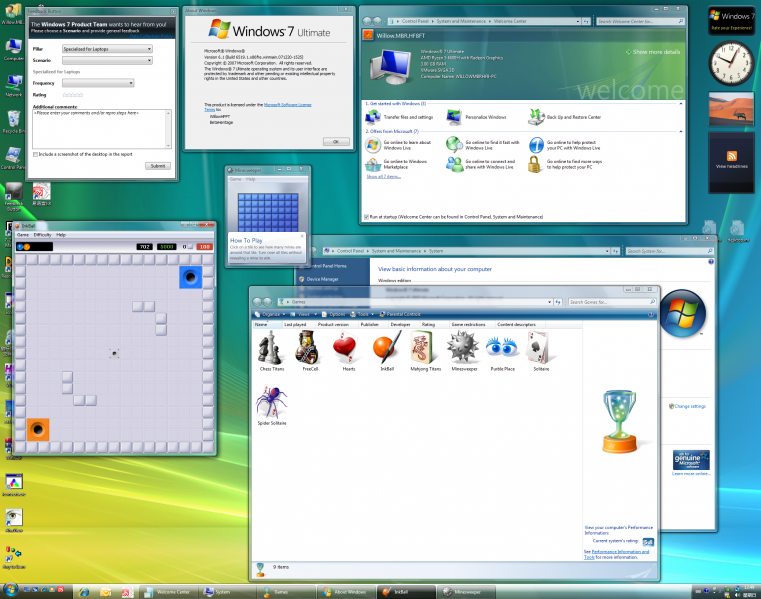Click in the Additional comments text box

pos(102,128)
